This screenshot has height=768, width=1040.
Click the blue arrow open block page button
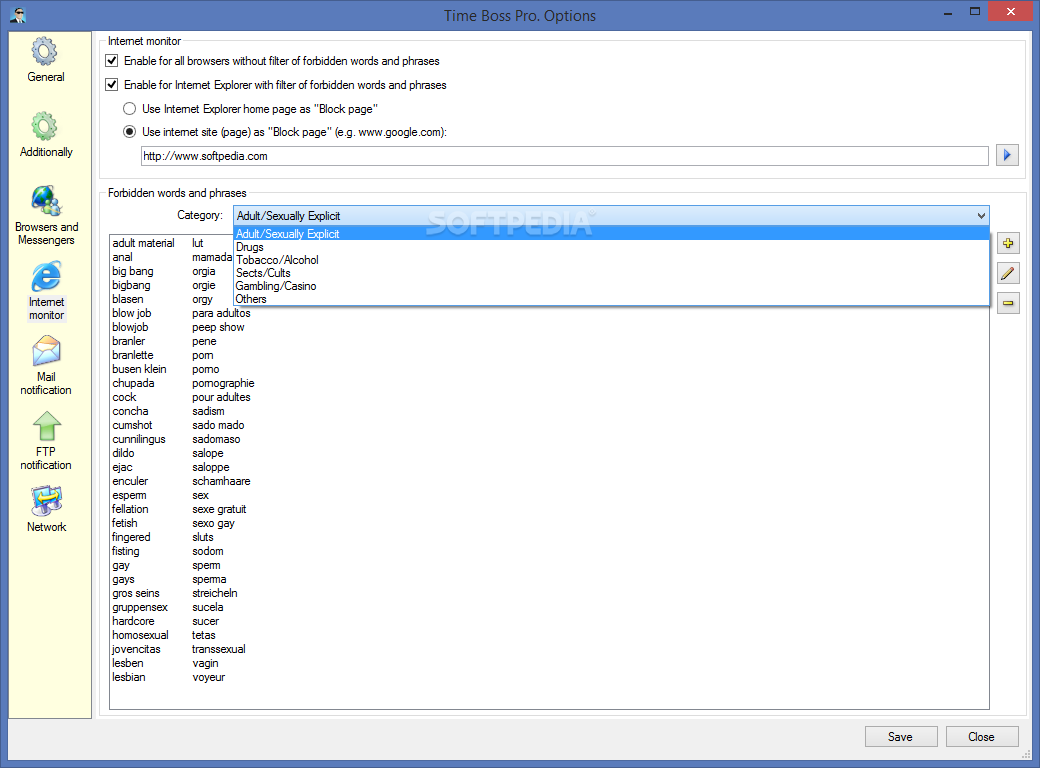(1007, 155)
